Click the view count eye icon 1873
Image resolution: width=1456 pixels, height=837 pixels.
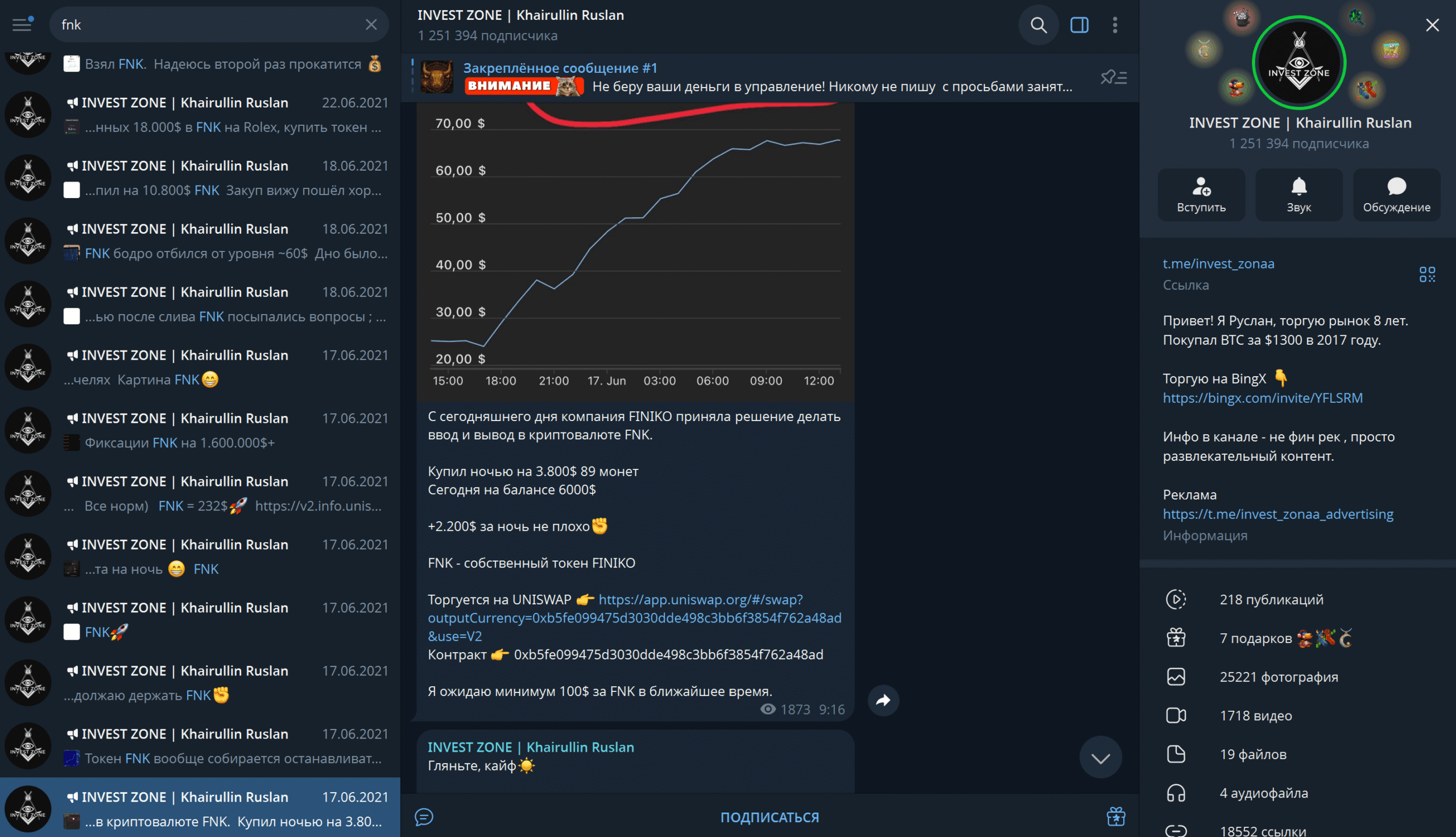(768, 709)
